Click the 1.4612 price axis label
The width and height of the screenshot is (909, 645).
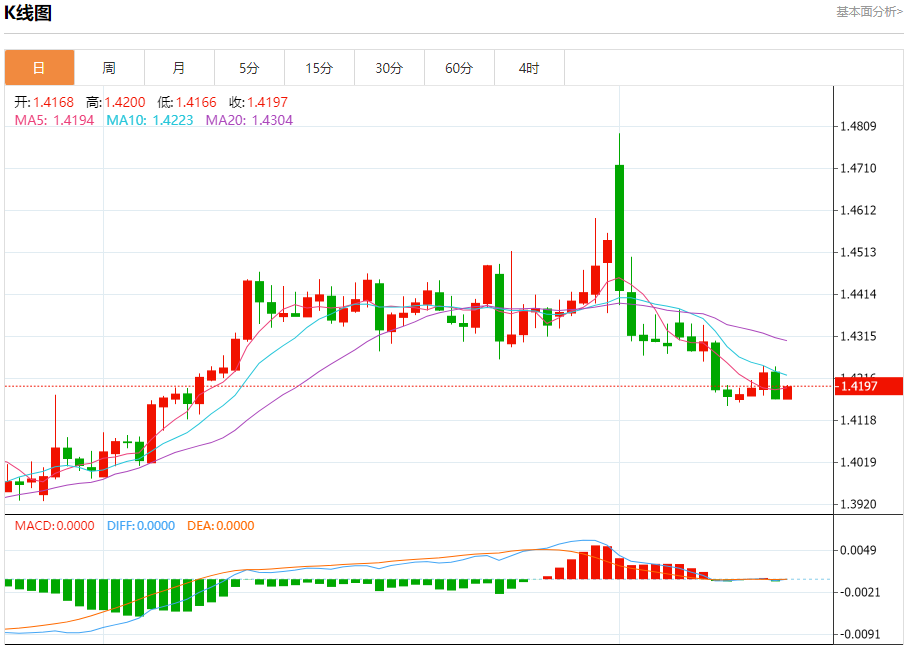coord(858,210)
